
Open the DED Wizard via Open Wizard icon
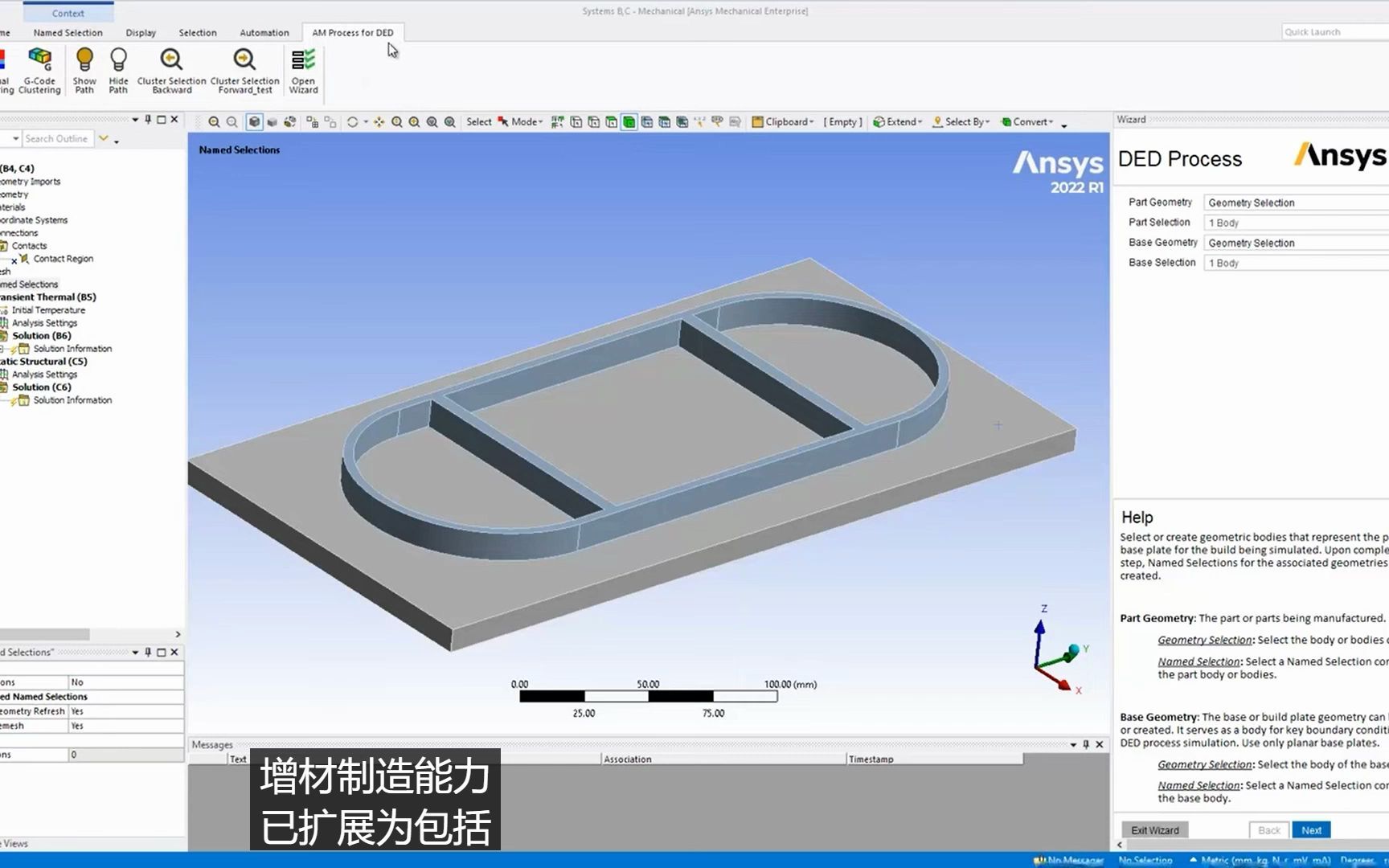click(303, 71)
